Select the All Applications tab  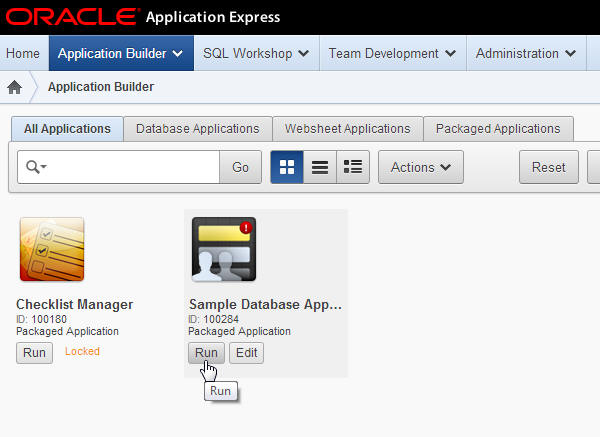point(67,129)
